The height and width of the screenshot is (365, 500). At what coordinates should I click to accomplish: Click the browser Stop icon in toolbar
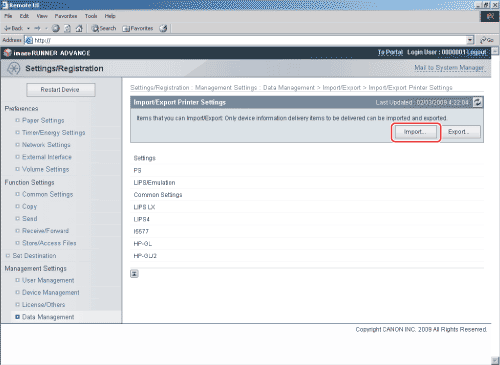56,29
